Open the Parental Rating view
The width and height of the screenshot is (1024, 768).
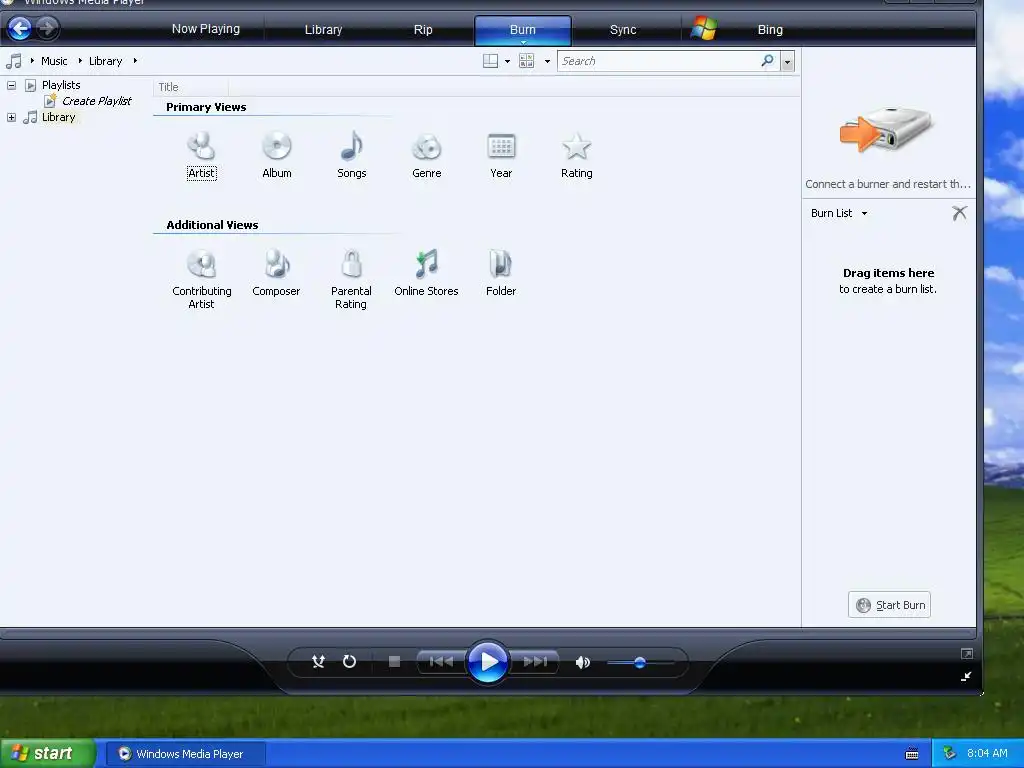[351, 280]
